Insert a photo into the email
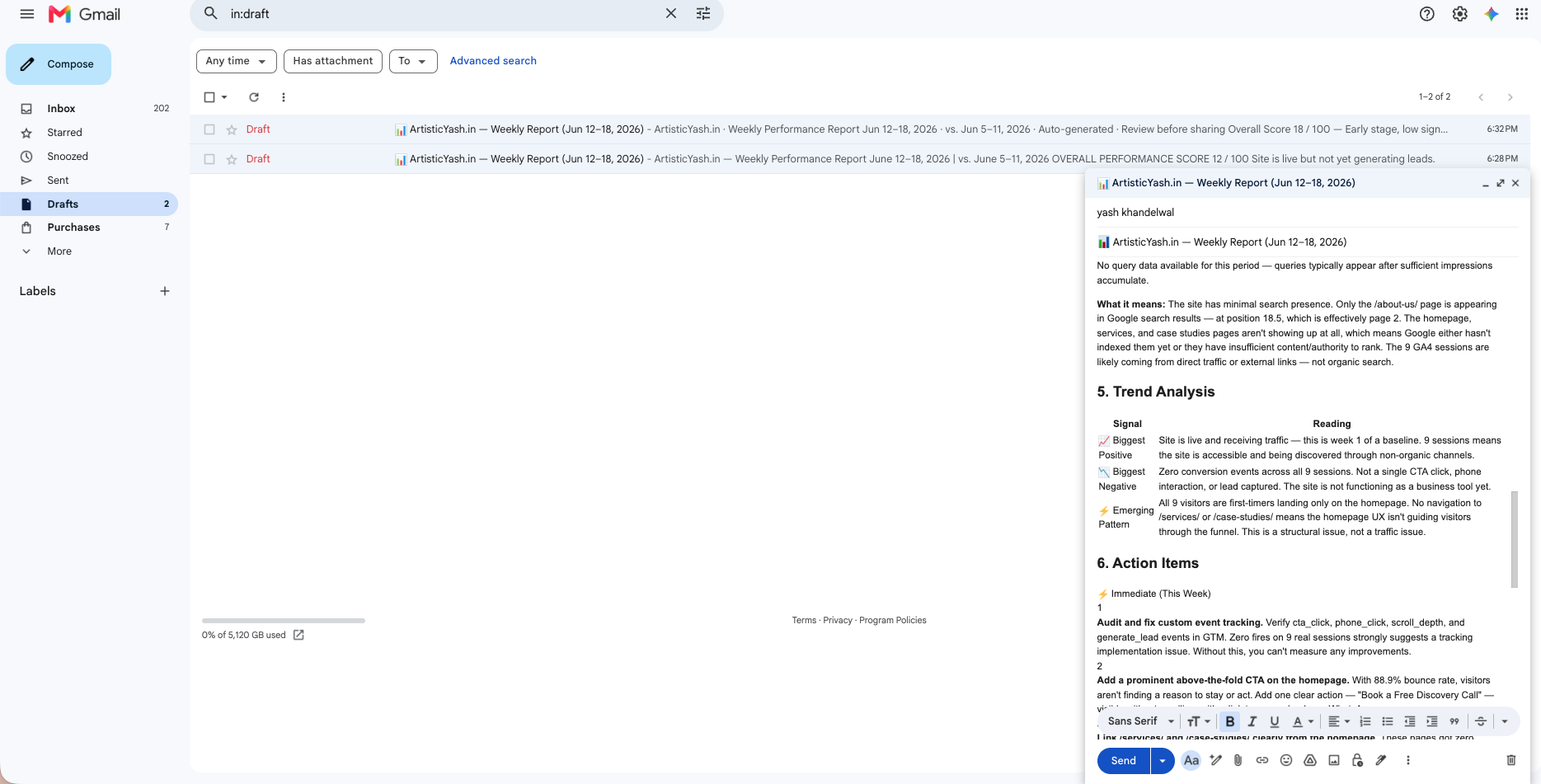The image size is (1541, 784). 1334,760
